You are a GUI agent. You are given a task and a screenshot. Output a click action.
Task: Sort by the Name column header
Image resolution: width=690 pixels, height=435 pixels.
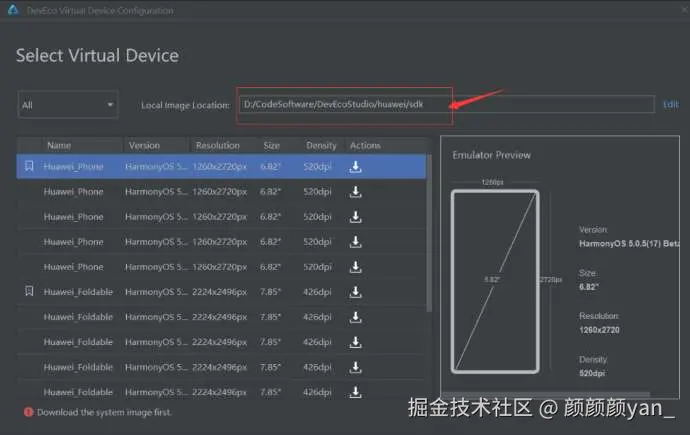pos(59,146)
